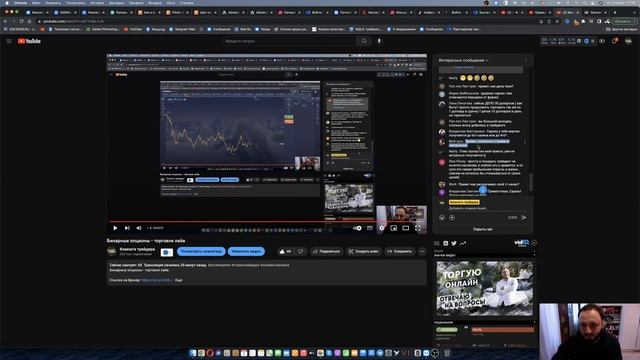Click the Создать клип button
640x360 pixels.
pos(363,251)
